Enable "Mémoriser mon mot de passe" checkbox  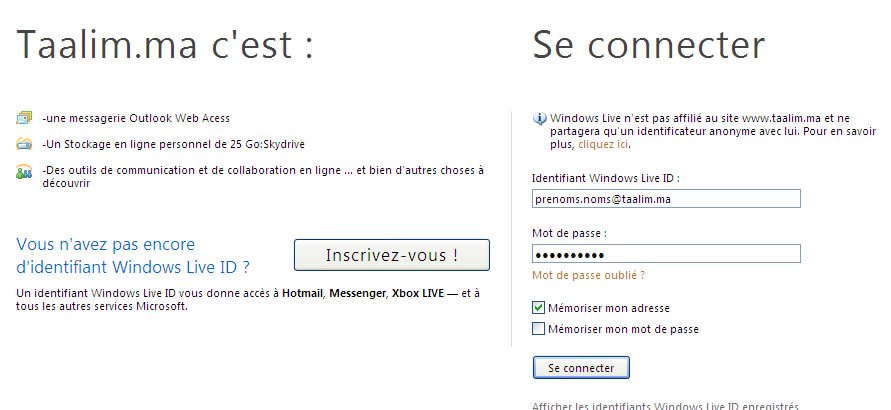point(539,329)
